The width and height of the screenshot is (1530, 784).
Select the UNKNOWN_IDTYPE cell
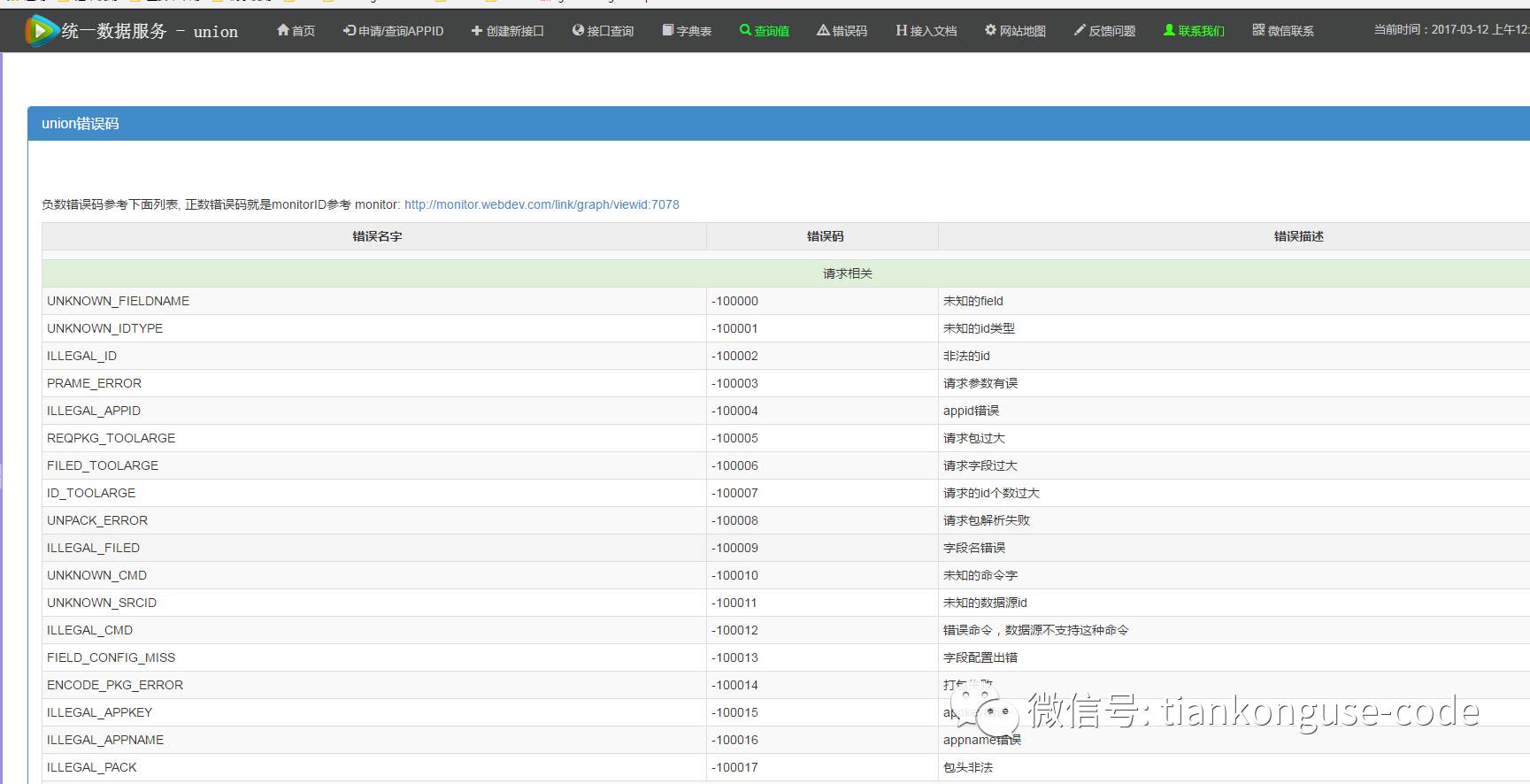tap(374, 328)
